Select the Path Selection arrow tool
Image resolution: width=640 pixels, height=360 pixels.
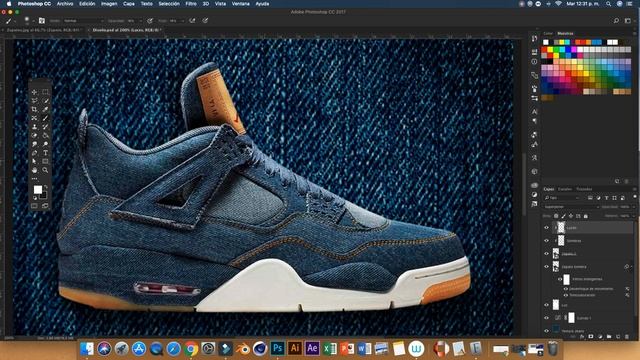point(34,162)
